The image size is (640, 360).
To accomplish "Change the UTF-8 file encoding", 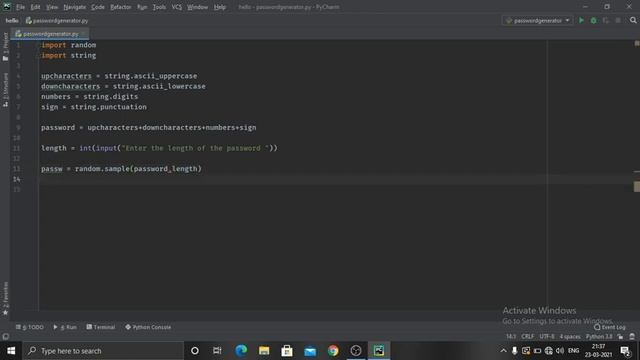I will (547, 337).
